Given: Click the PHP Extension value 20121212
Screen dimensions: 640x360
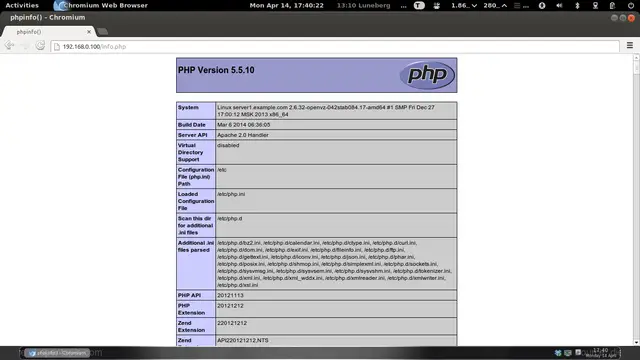Looking at the screenshot, I should click(230, 306).
